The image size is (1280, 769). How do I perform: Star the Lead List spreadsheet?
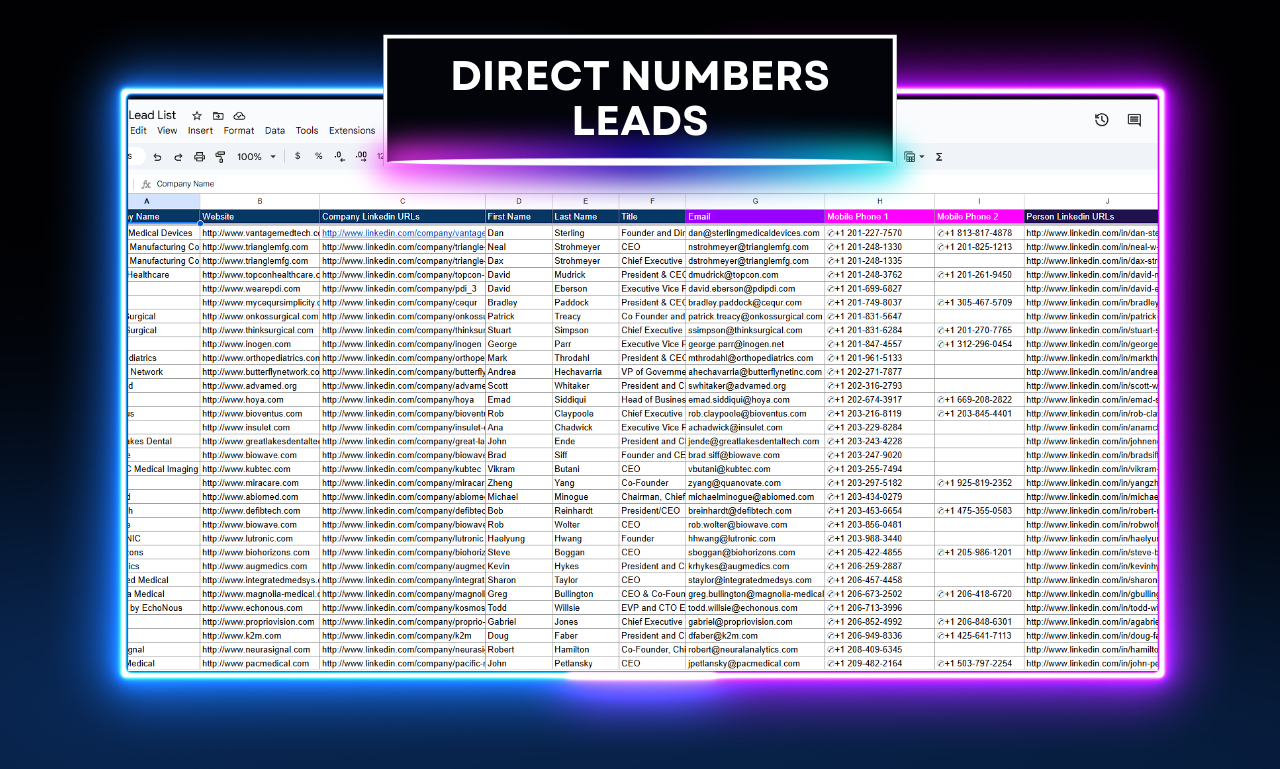197,116
